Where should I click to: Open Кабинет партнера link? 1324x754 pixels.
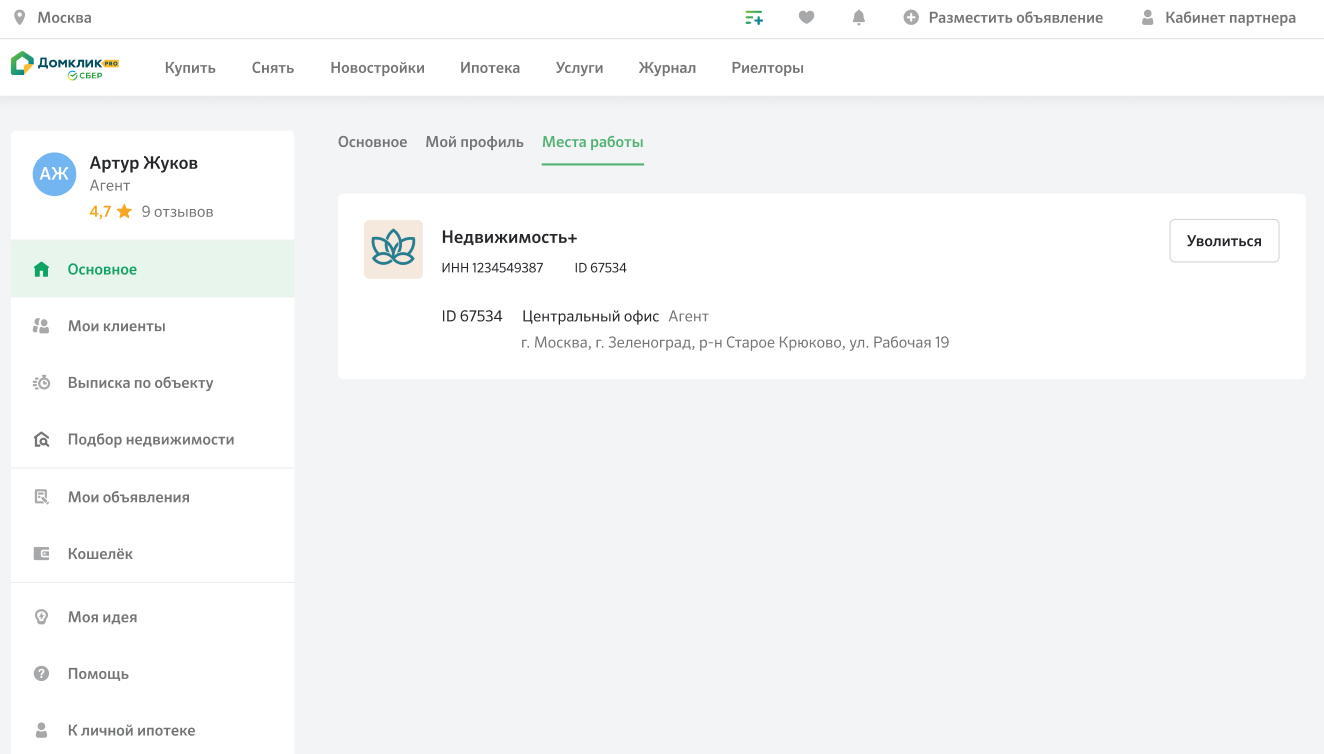click(x=1230, y=18)
